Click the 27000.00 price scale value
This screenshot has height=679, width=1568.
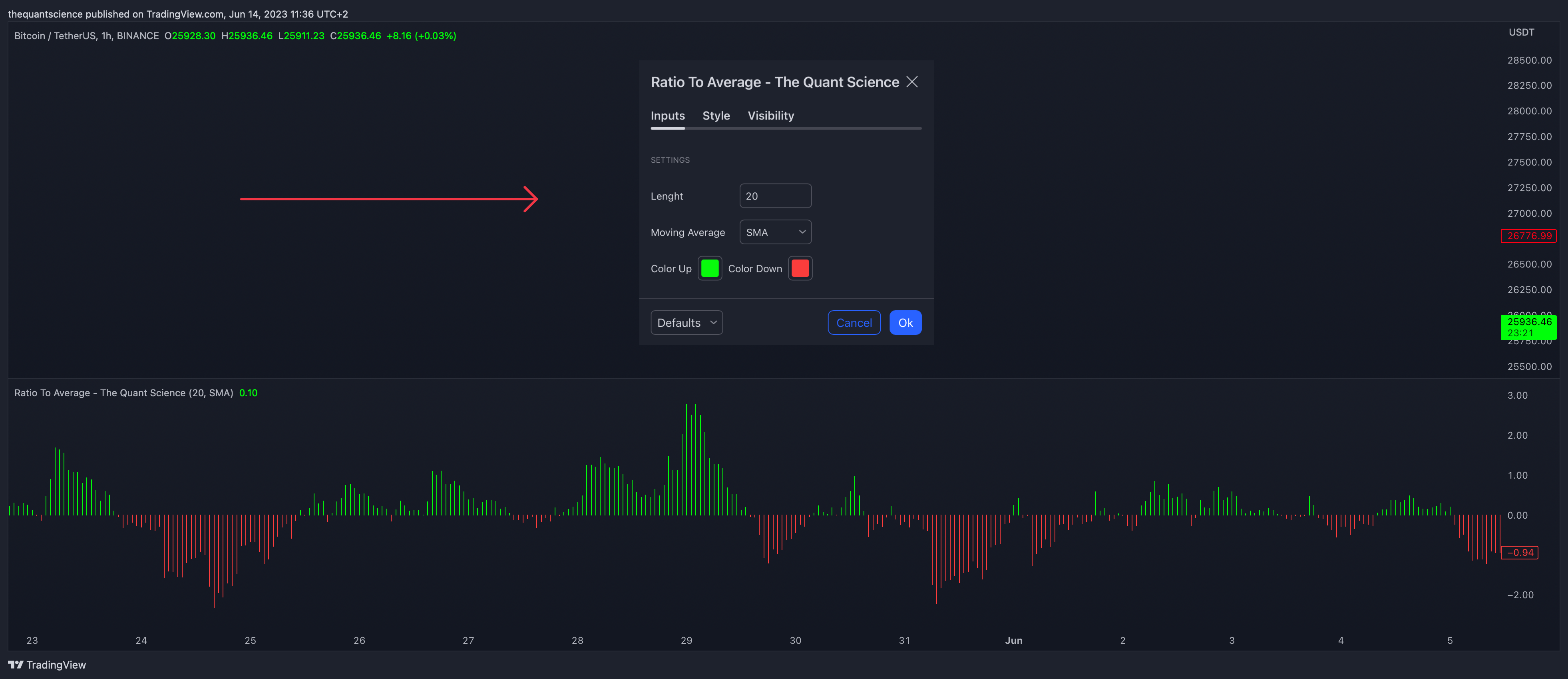(1529, 213)
